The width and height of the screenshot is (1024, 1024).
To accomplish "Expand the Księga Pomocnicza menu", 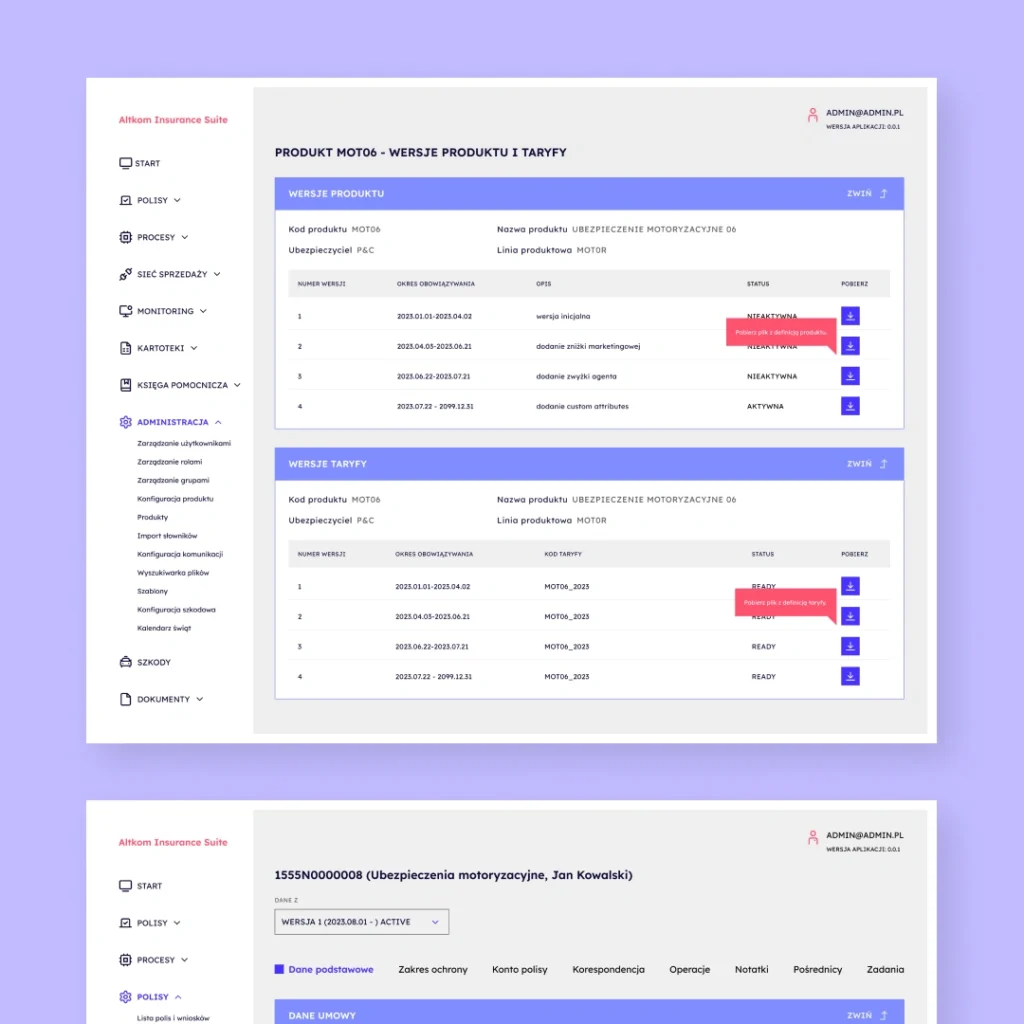I will coord(188,385).
